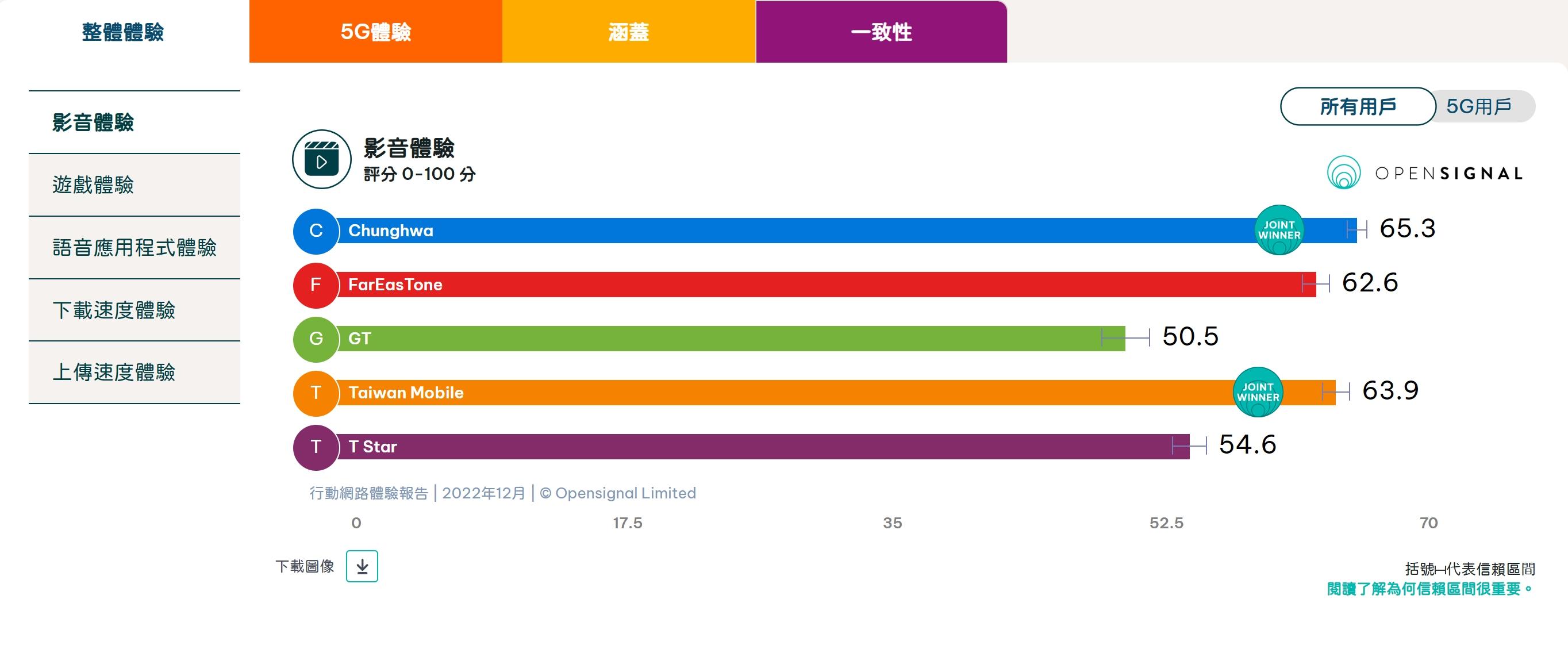Image resolution: width=1568 pixels, height=645 pixels.
Task: Click the 54.6 score value
Action: tap(1247, 445)
